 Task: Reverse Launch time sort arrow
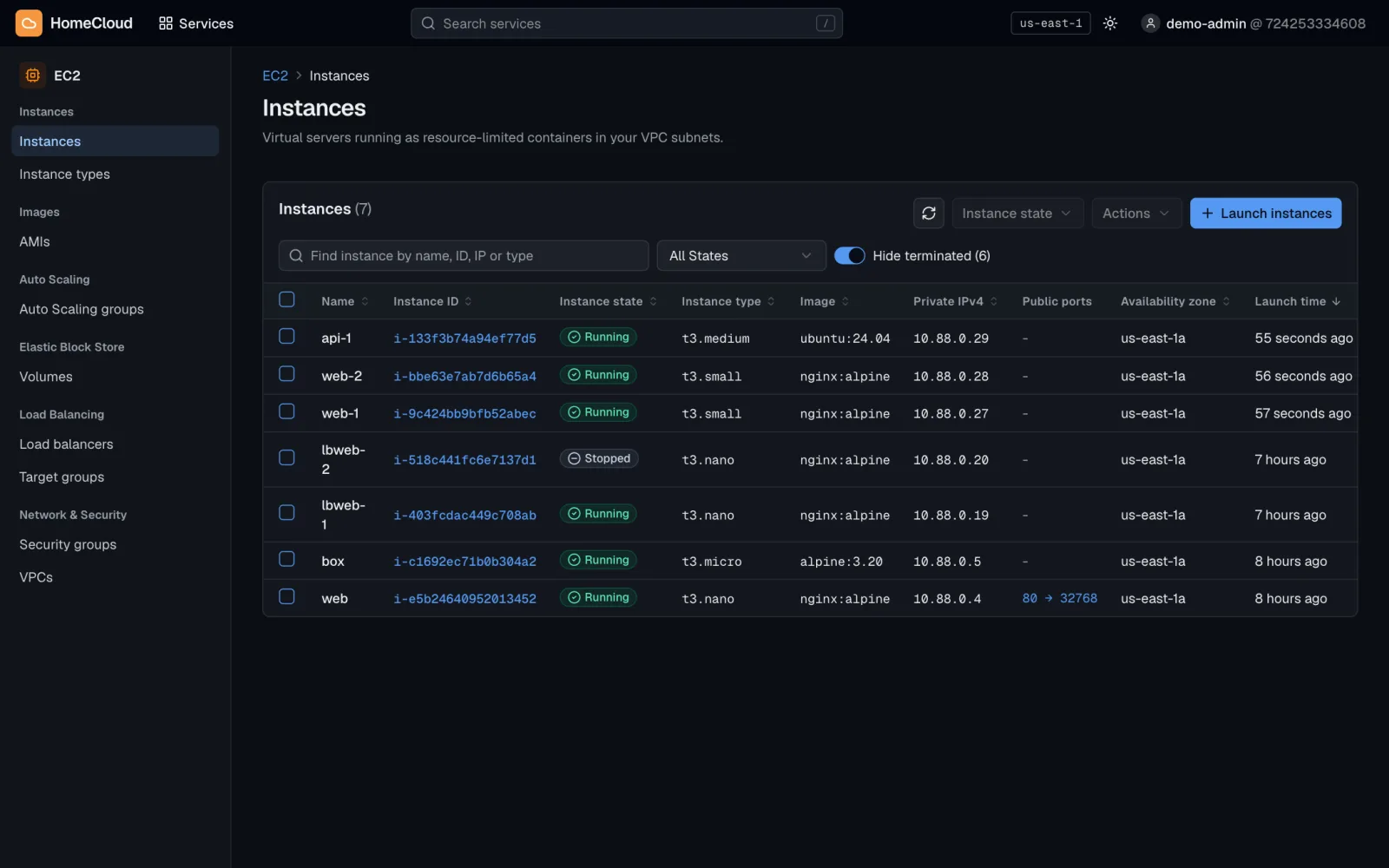[1336, 302]
